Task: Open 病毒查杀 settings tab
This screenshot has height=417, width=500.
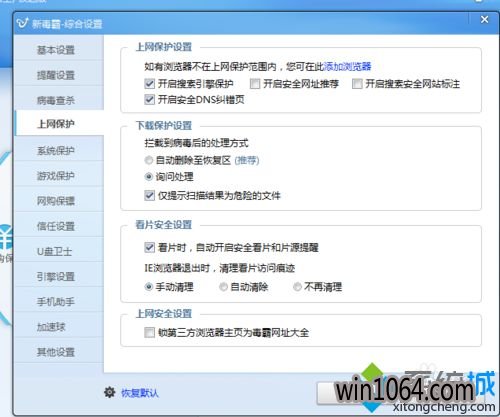Action: pos(59,100)
